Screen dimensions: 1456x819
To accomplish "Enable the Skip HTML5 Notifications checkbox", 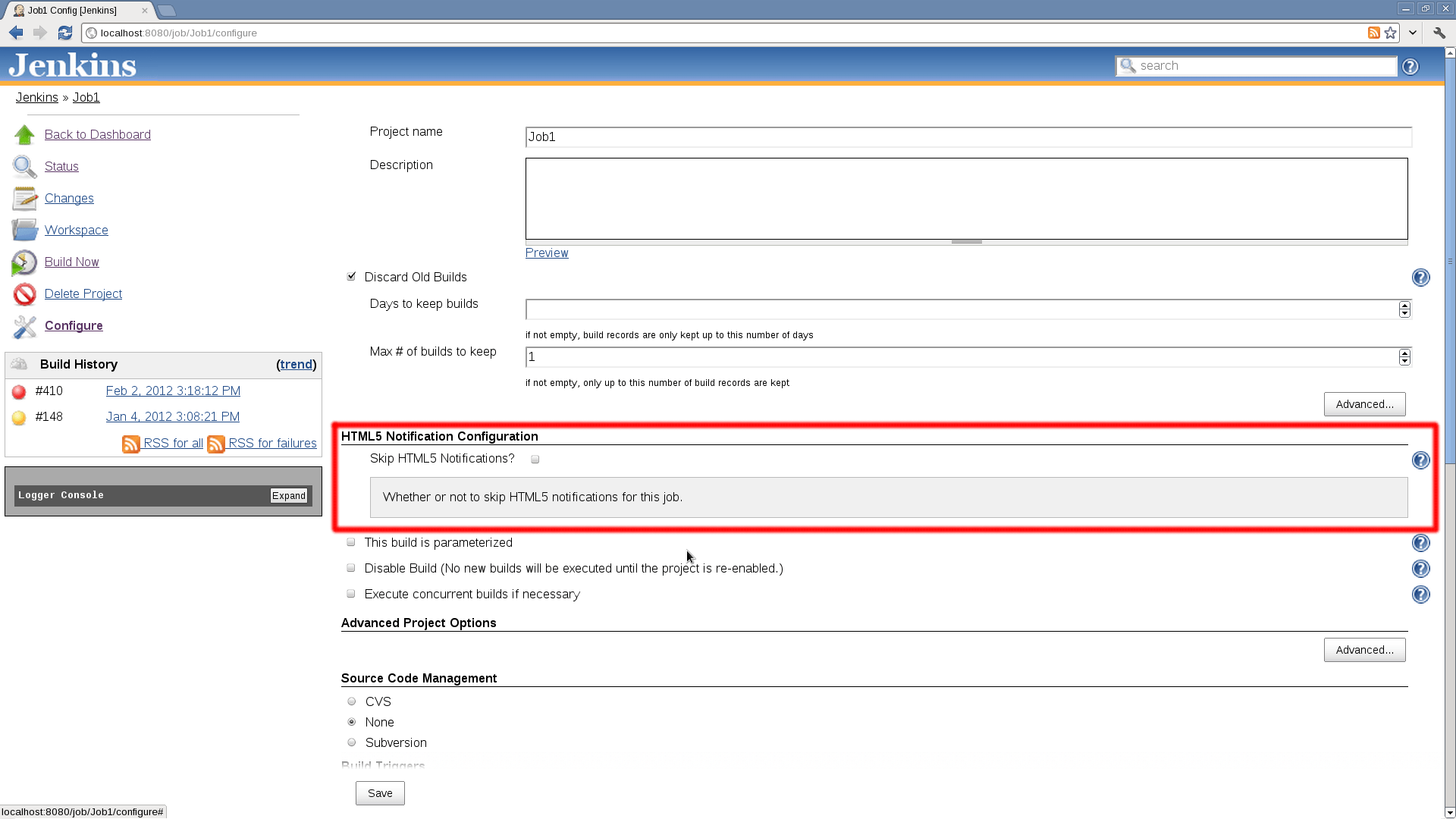I will point(535,458).
